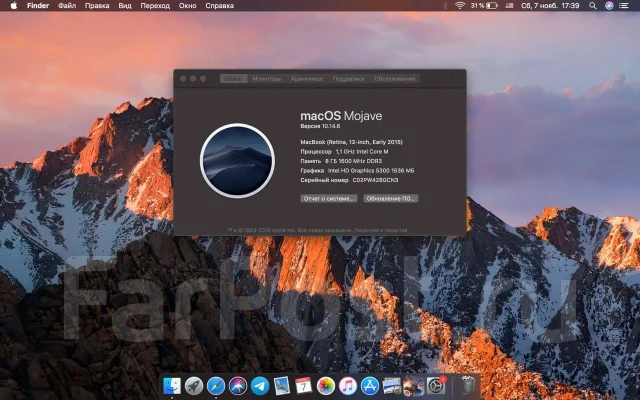Close the About This Mac window
Screen dimensions: 640x400
183,79
